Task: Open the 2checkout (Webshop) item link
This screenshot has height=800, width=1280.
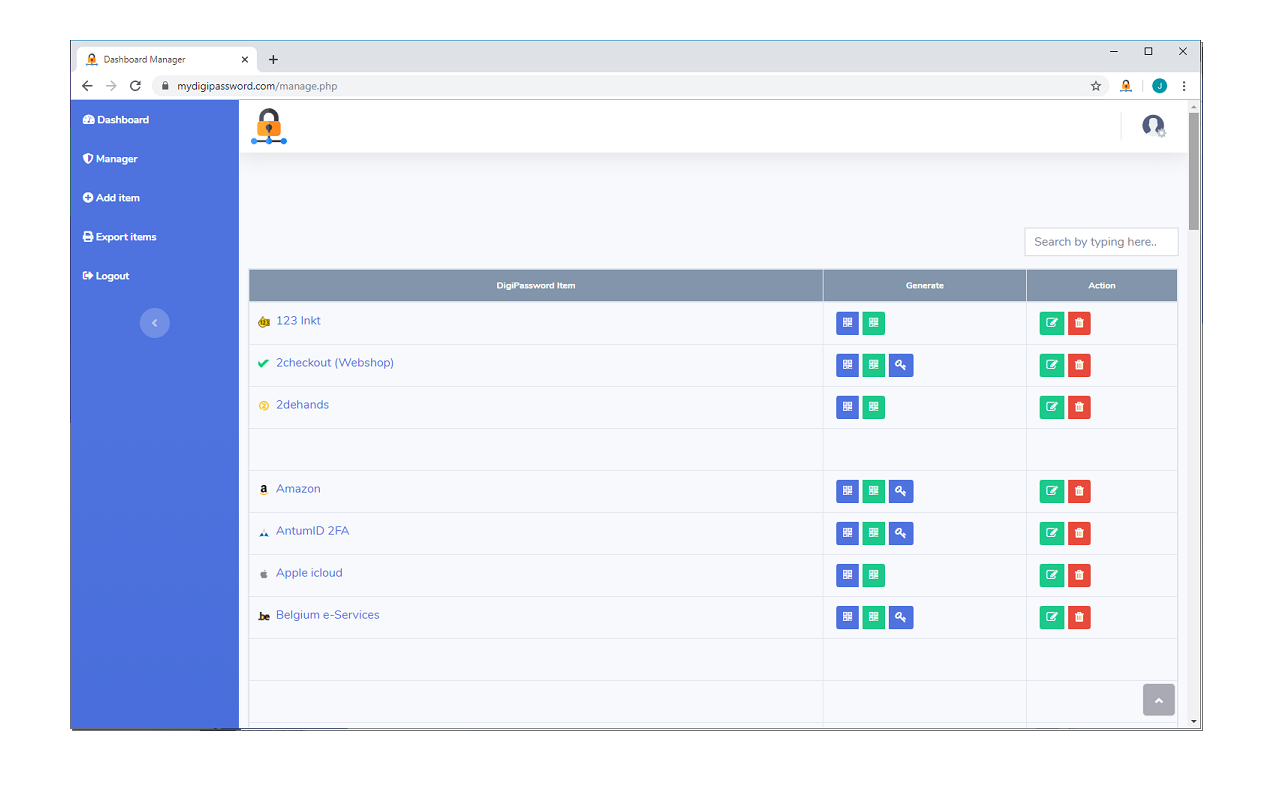Action: (334, 363)
